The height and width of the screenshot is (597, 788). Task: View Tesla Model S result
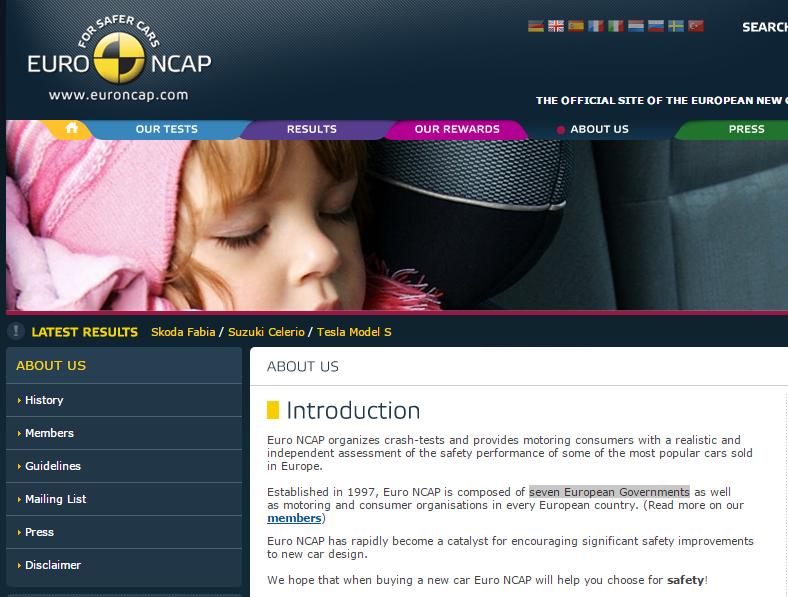pyautogui.click(x=354, y=332)
